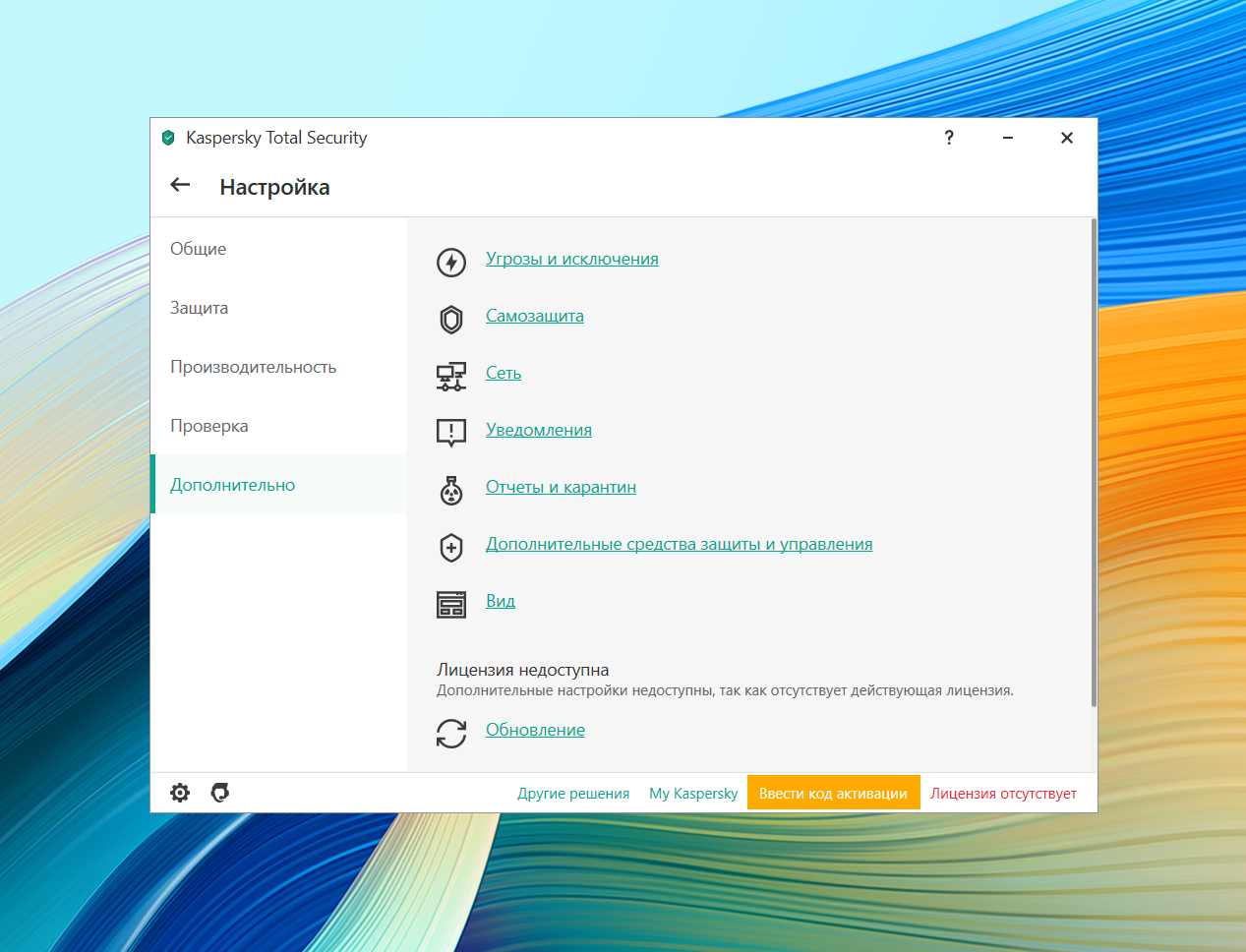The width and height of the screenshot is (1246, 952).
Task: Click the Настройка page title
Action: (274, 187)
